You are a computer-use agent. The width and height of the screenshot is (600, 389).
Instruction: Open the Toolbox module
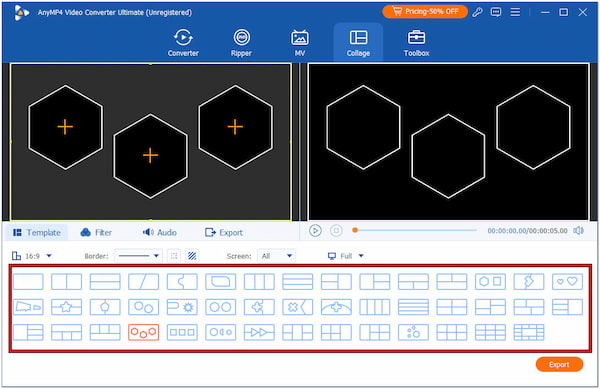click(416, 43)
